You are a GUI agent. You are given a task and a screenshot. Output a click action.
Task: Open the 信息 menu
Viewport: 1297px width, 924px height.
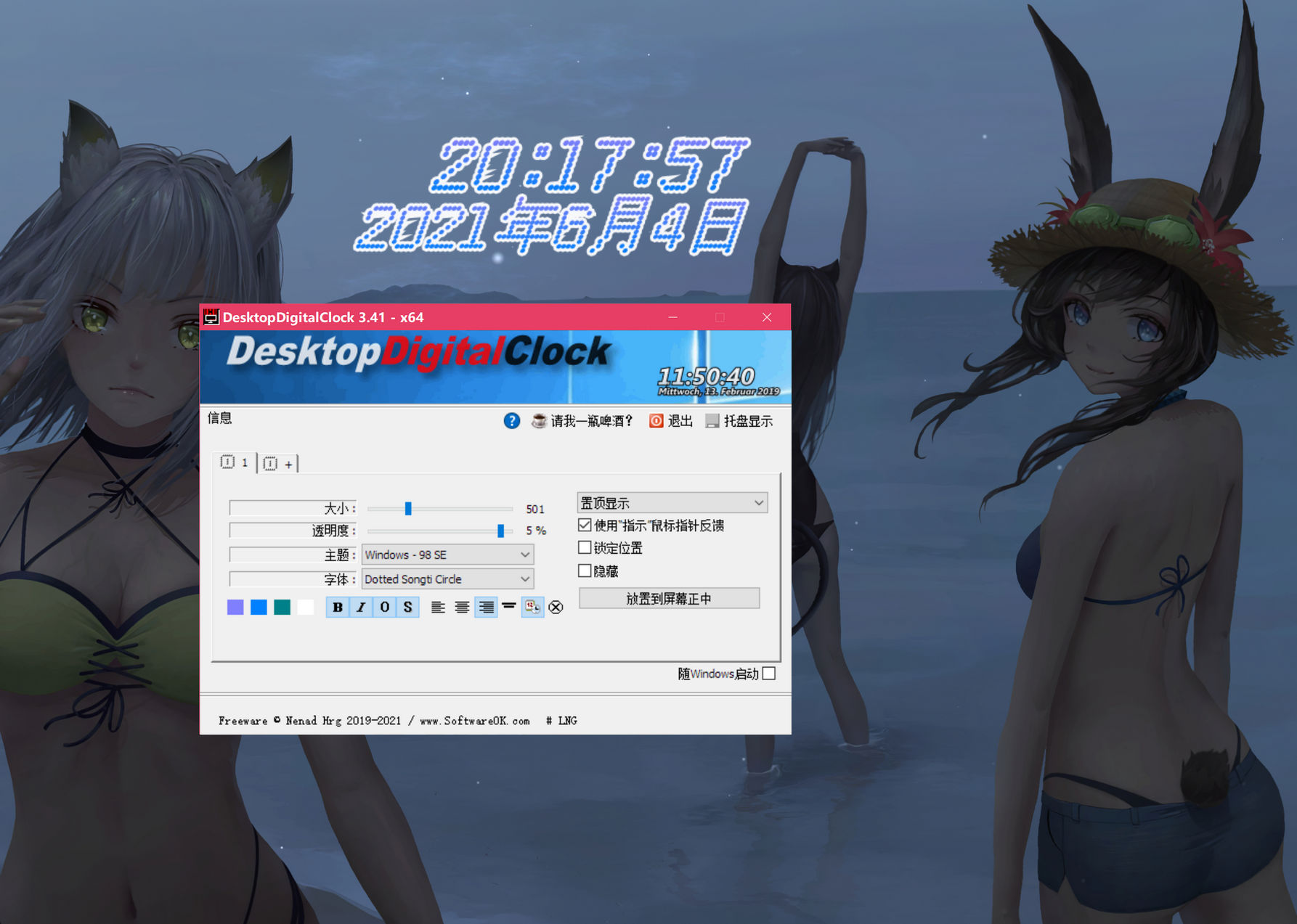[219, 418]
